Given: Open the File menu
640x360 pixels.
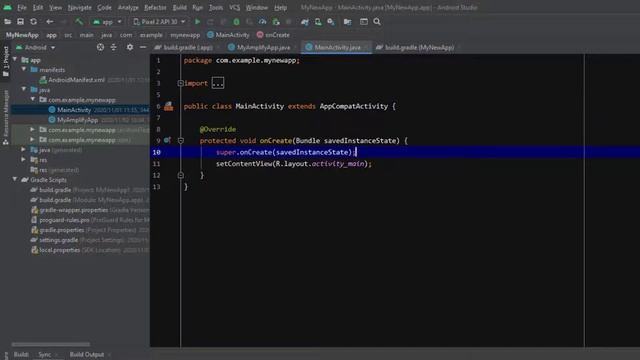Looking at the screenshot, I should 22,7.
